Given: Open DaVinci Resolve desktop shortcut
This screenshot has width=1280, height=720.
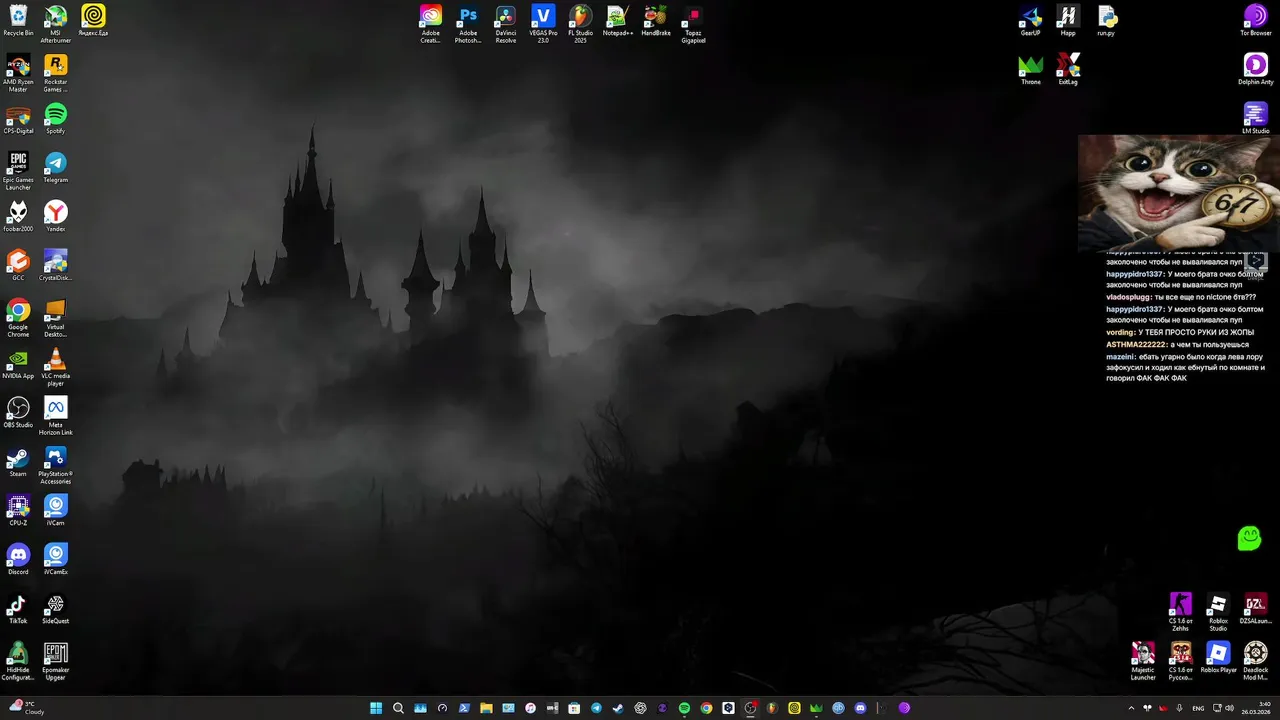Looking at the screenshot, I should coord(506,24).
